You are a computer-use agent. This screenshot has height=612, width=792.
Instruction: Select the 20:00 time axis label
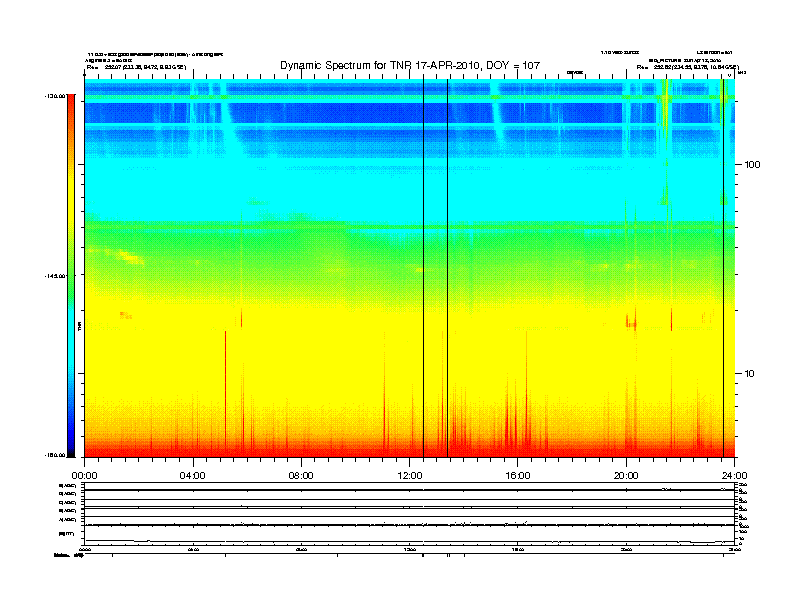point(626,476)
